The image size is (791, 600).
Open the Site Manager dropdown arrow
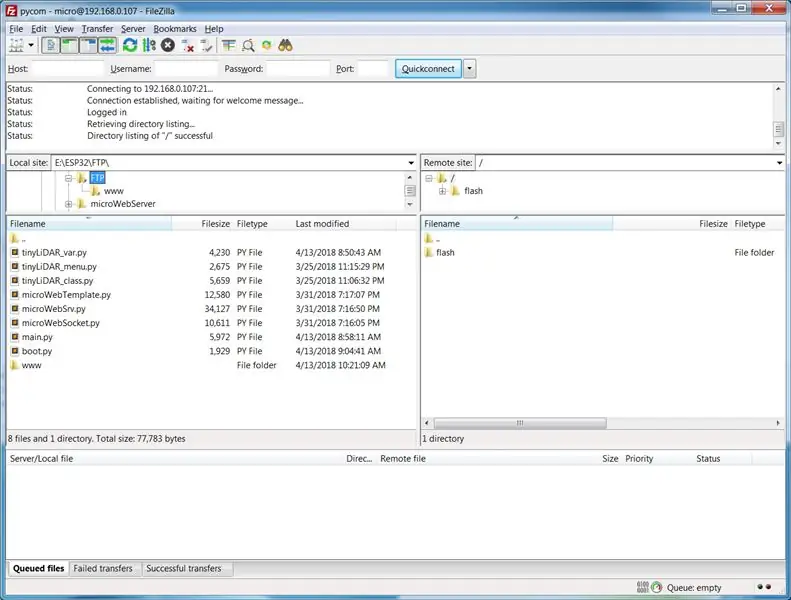[x=31, y=45]
